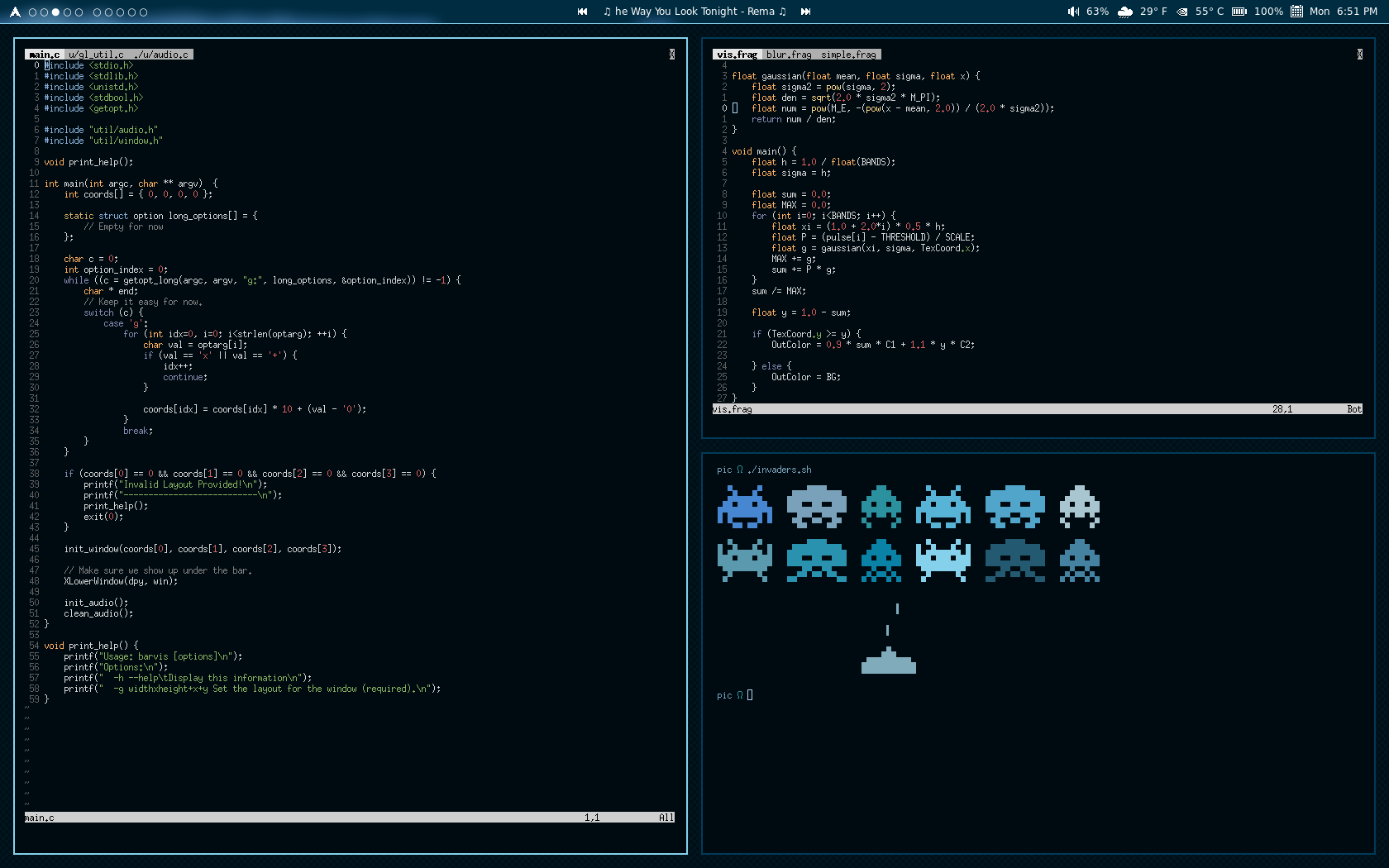
Task: Switch to workspace 9 in second circle group
Action: (131, 12)
